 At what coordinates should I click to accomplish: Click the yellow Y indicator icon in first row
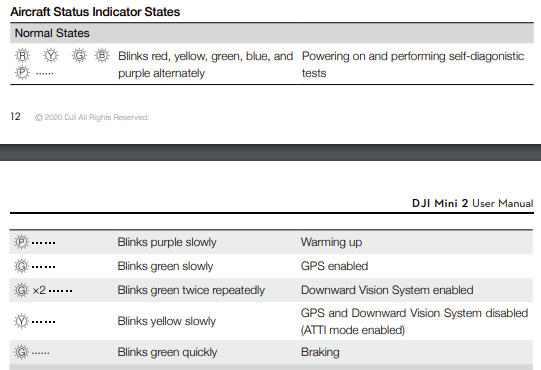(51, 56)
